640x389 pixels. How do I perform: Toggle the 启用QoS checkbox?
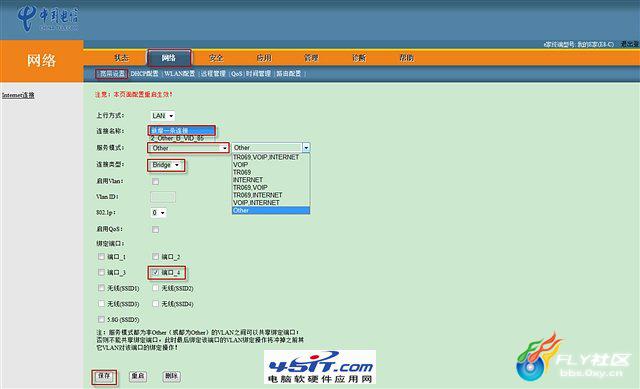click(156, 229)
